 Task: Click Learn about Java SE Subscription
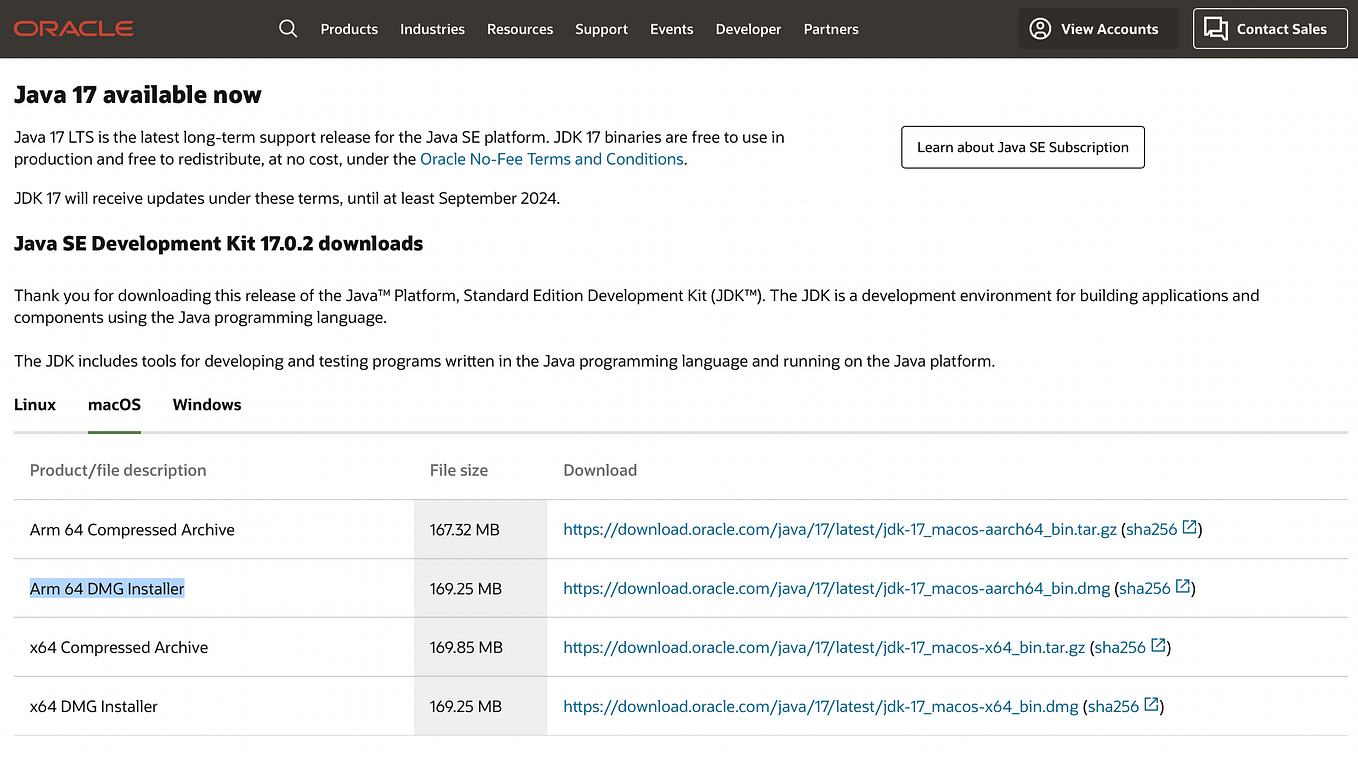click(x=1022, y=146)
